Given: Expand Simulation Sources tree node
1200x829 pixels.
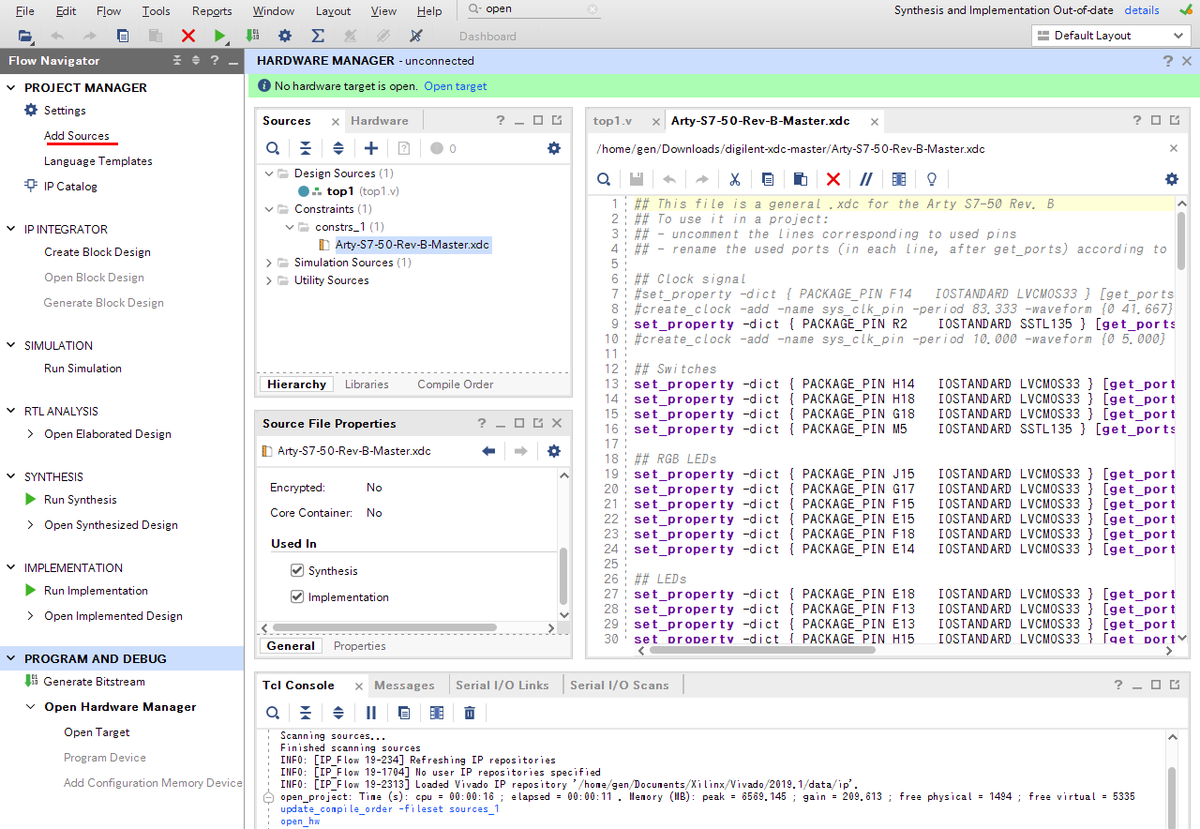Looking at the screenshot, I should pyautogui.click(x=269, y=263).
